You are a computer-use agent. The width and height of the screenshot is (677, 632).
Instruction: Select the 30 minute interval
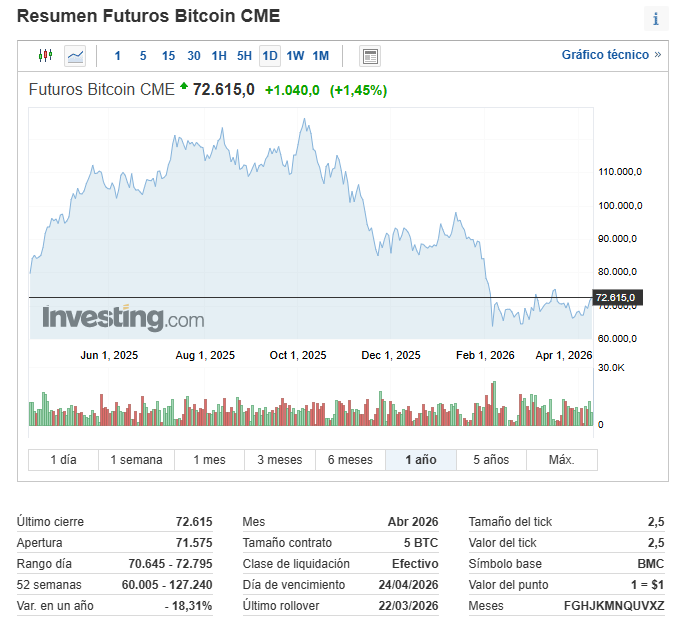click(x=194, y=56)
